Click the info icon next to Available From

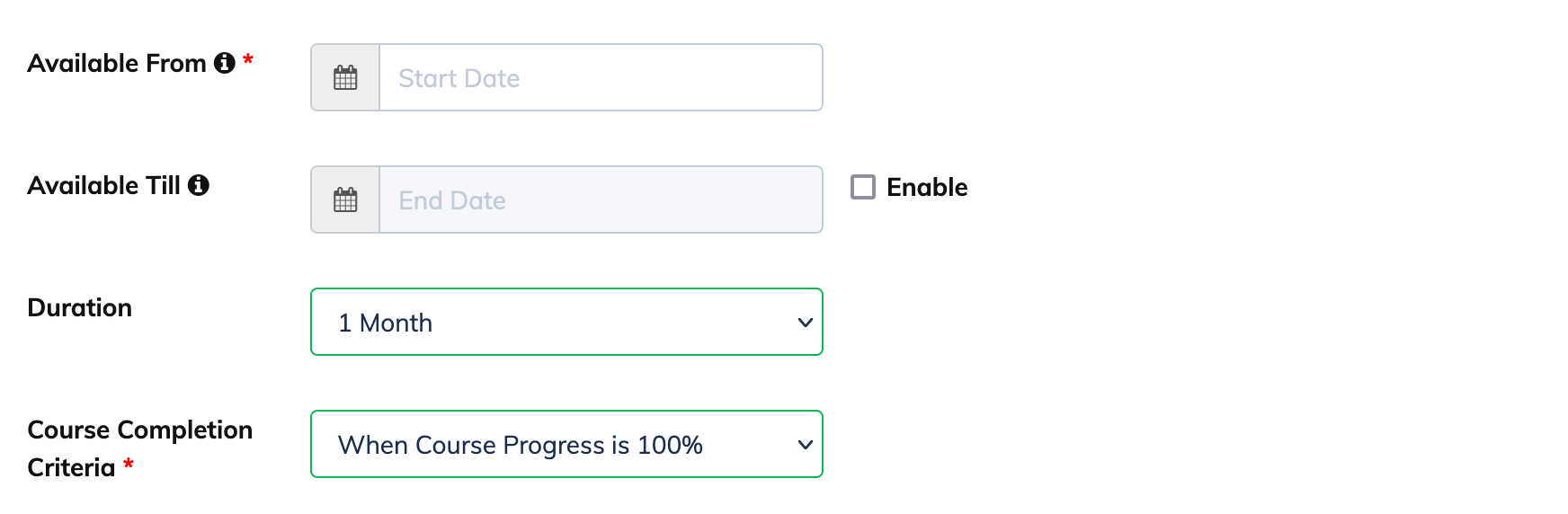225,63
